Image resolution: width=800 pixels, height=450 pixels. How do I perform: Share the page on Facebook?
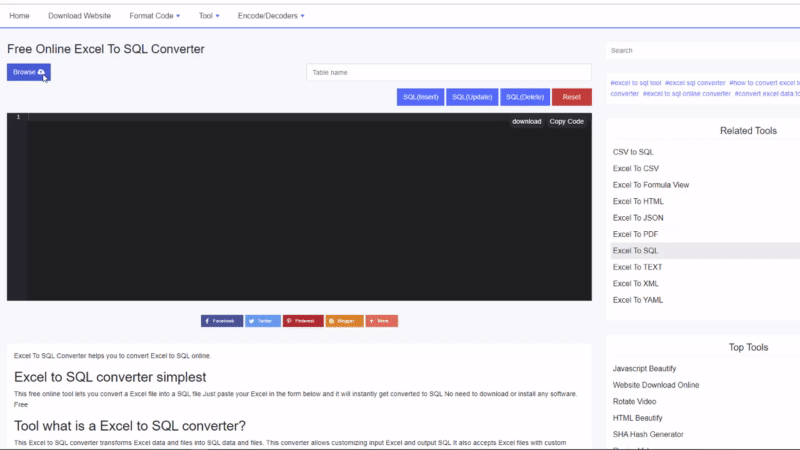tap(221, 321)
